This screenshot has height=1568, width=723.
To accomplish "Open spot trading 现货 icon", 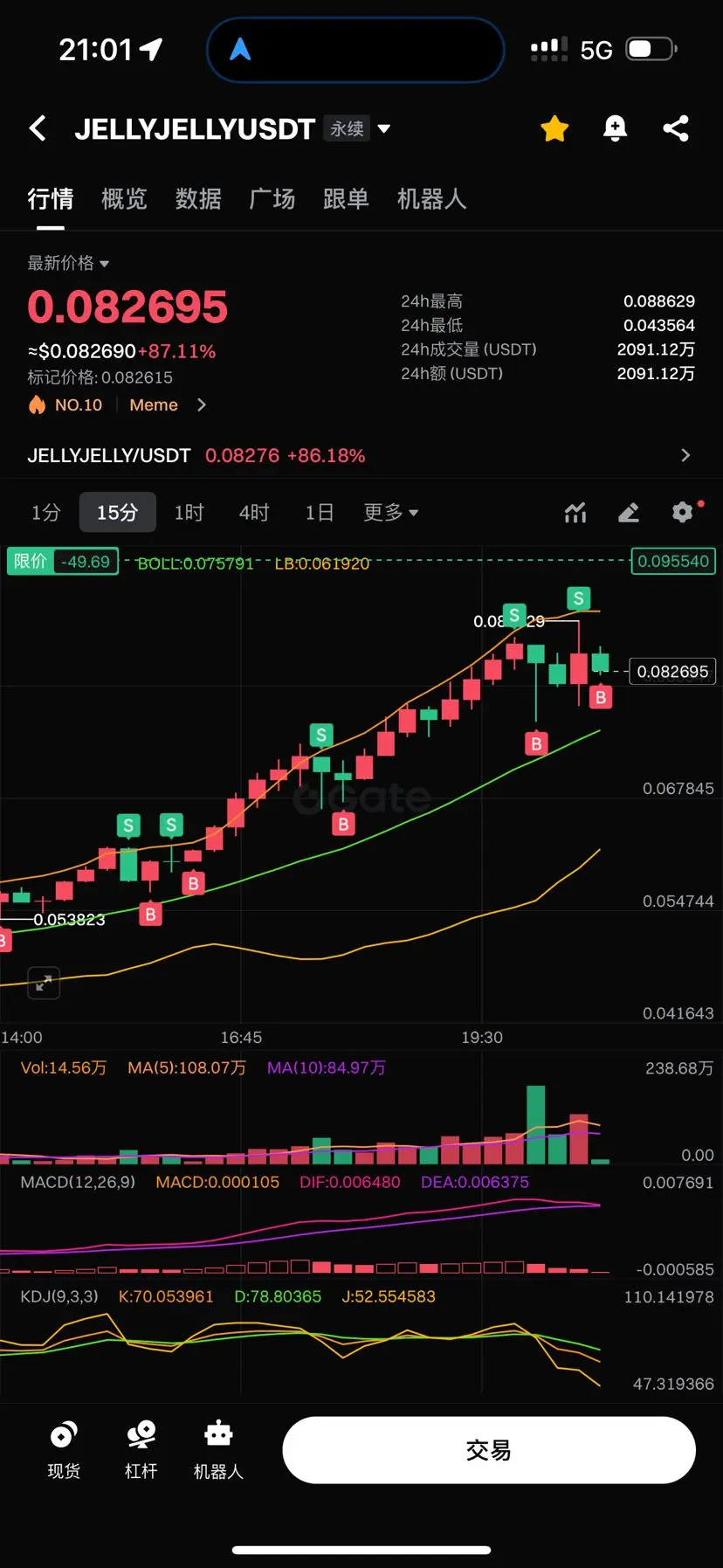I will [x=64, y=1449].
